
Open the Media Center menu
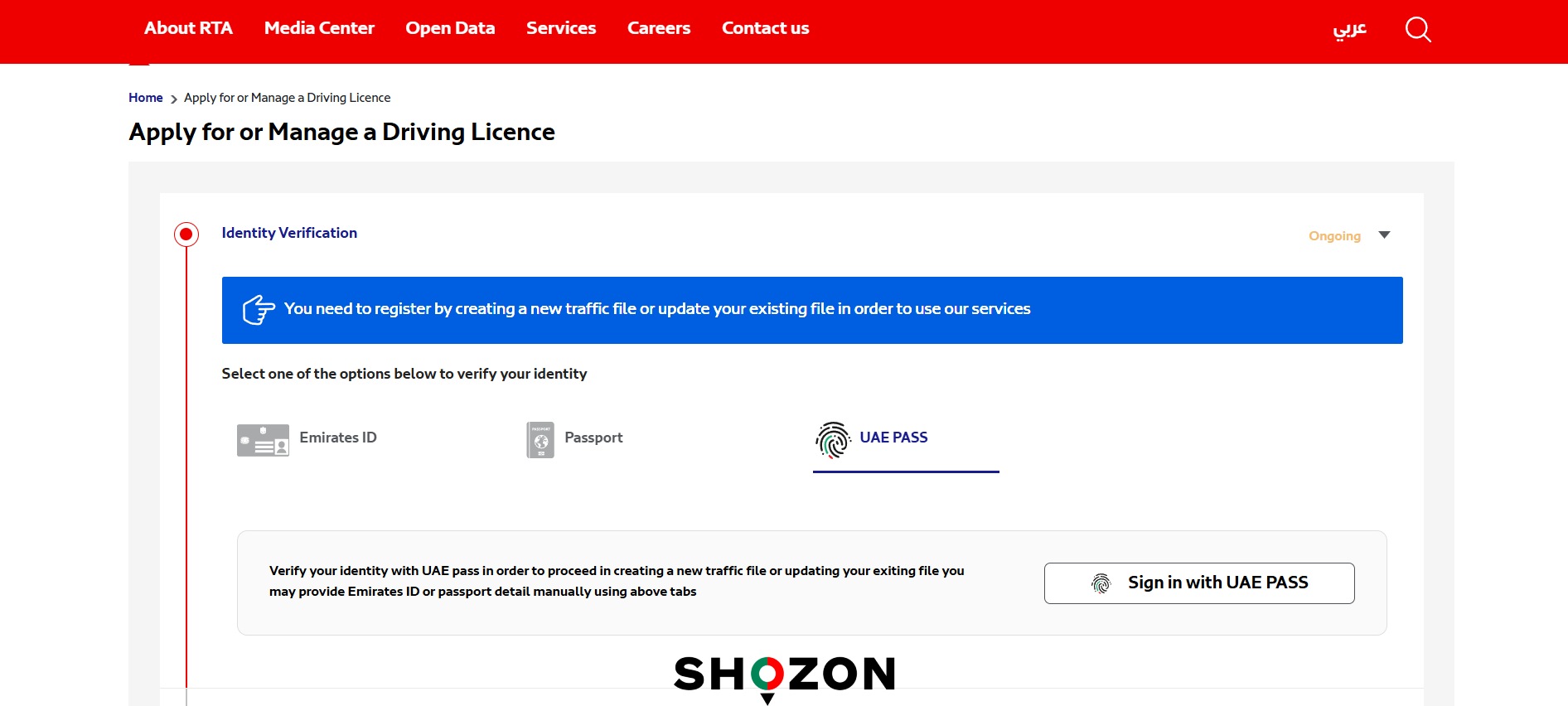pos(319,28)
